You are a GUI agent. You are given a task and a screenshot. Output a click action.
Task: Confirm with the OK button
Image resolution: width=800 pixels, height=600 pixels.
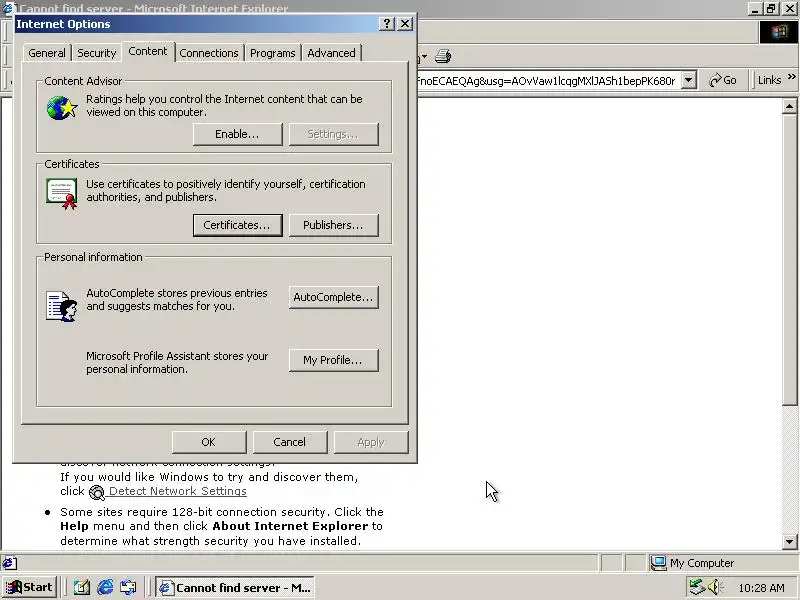[209, 442]
